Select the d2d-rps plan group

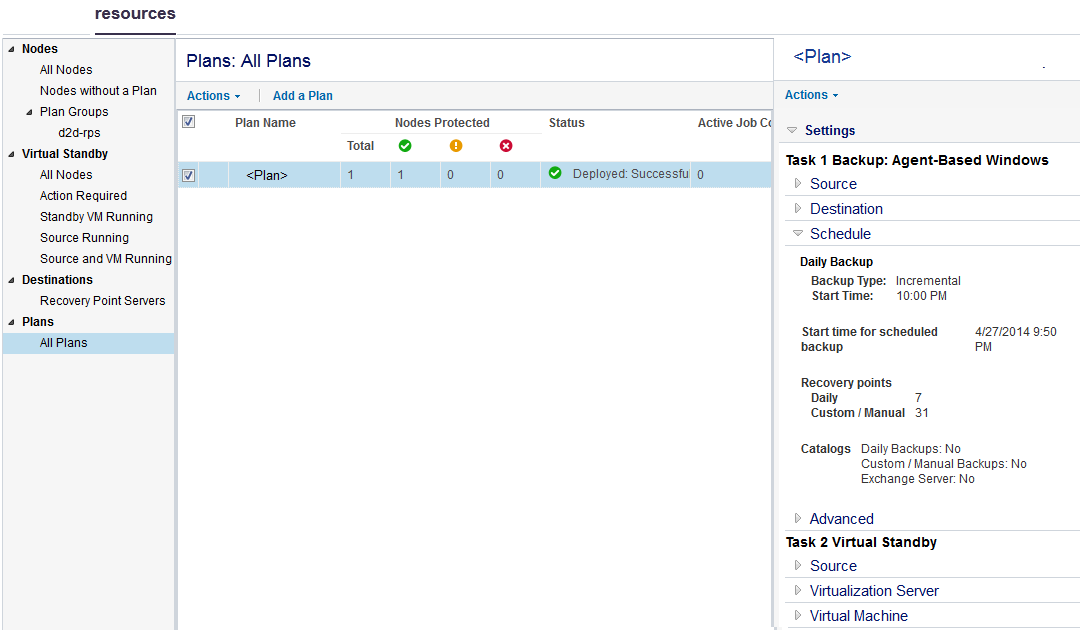tap(79, 133)
